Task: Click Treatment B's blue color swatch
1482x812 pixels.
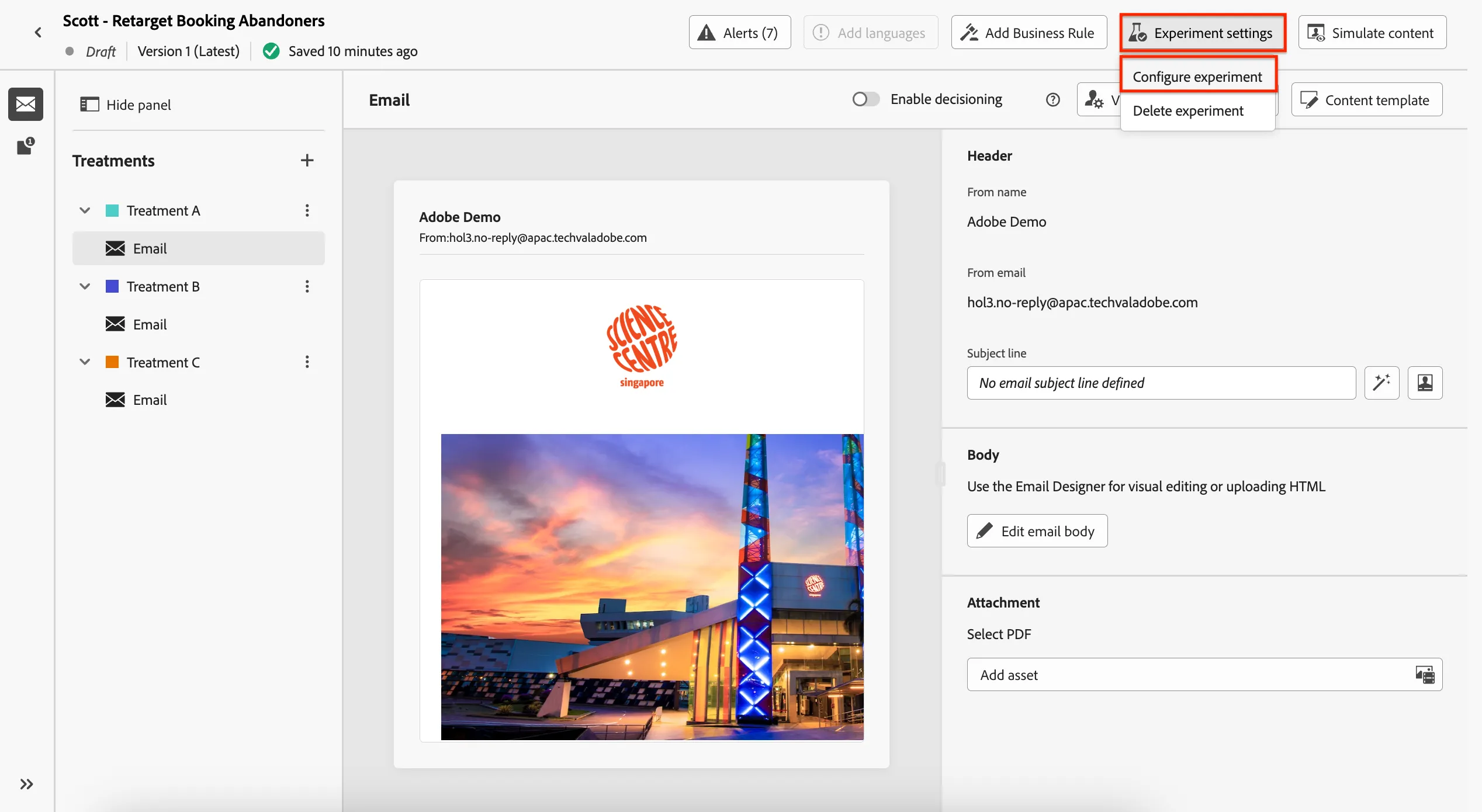Action: (x=112, y=286)
